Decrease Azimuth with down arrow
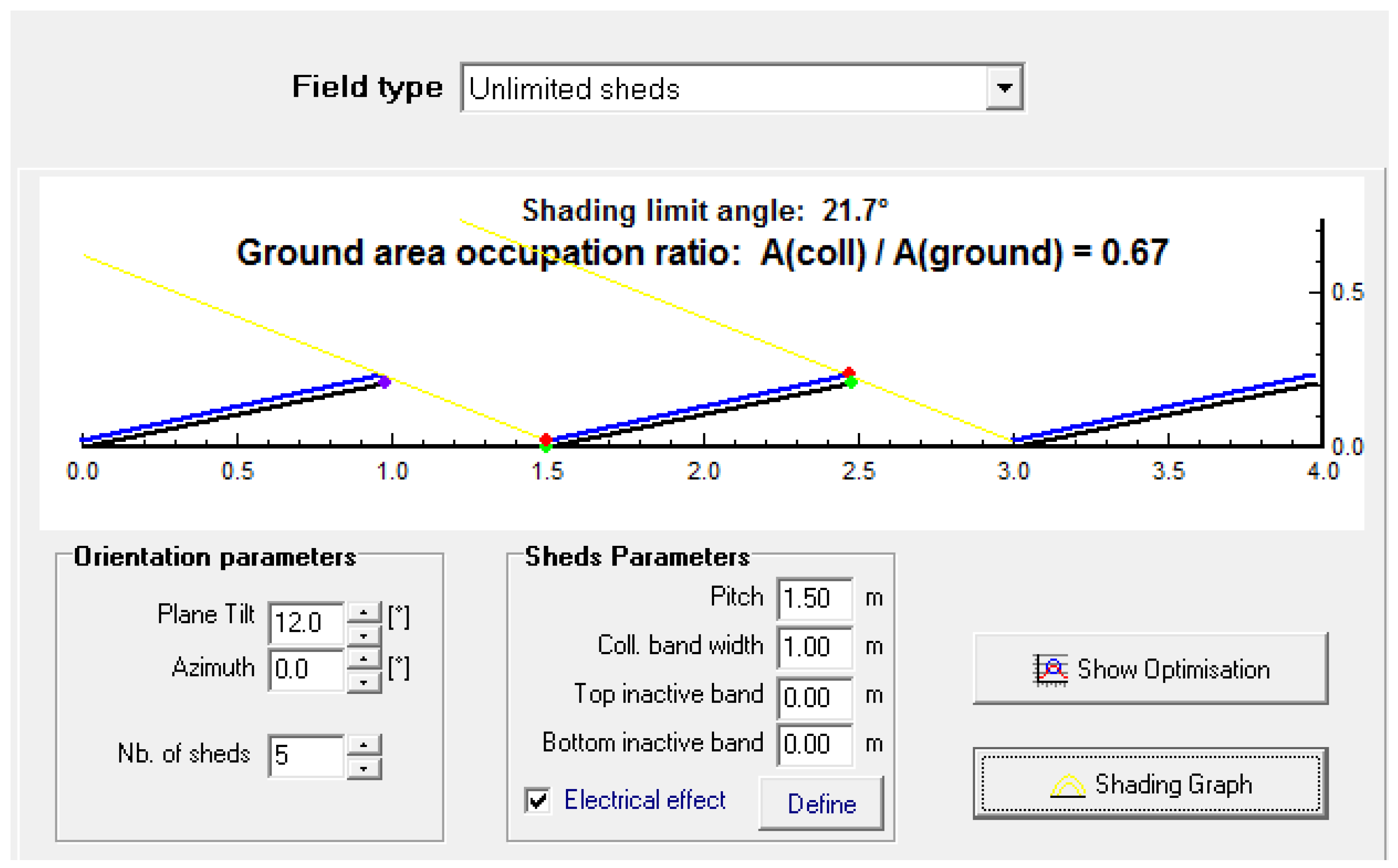The width and height of the screenshot is (1398, 868). (363, 683)
